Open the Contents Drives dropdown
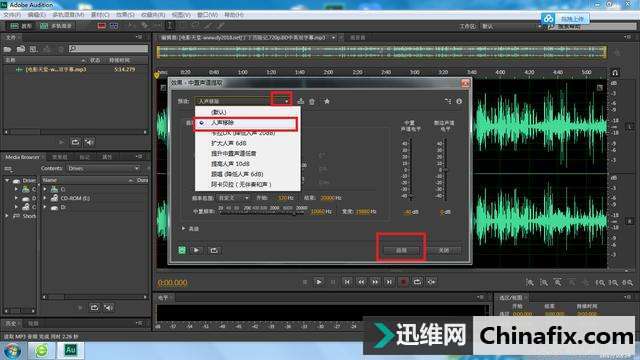The image size is (640, 360). 103,168
